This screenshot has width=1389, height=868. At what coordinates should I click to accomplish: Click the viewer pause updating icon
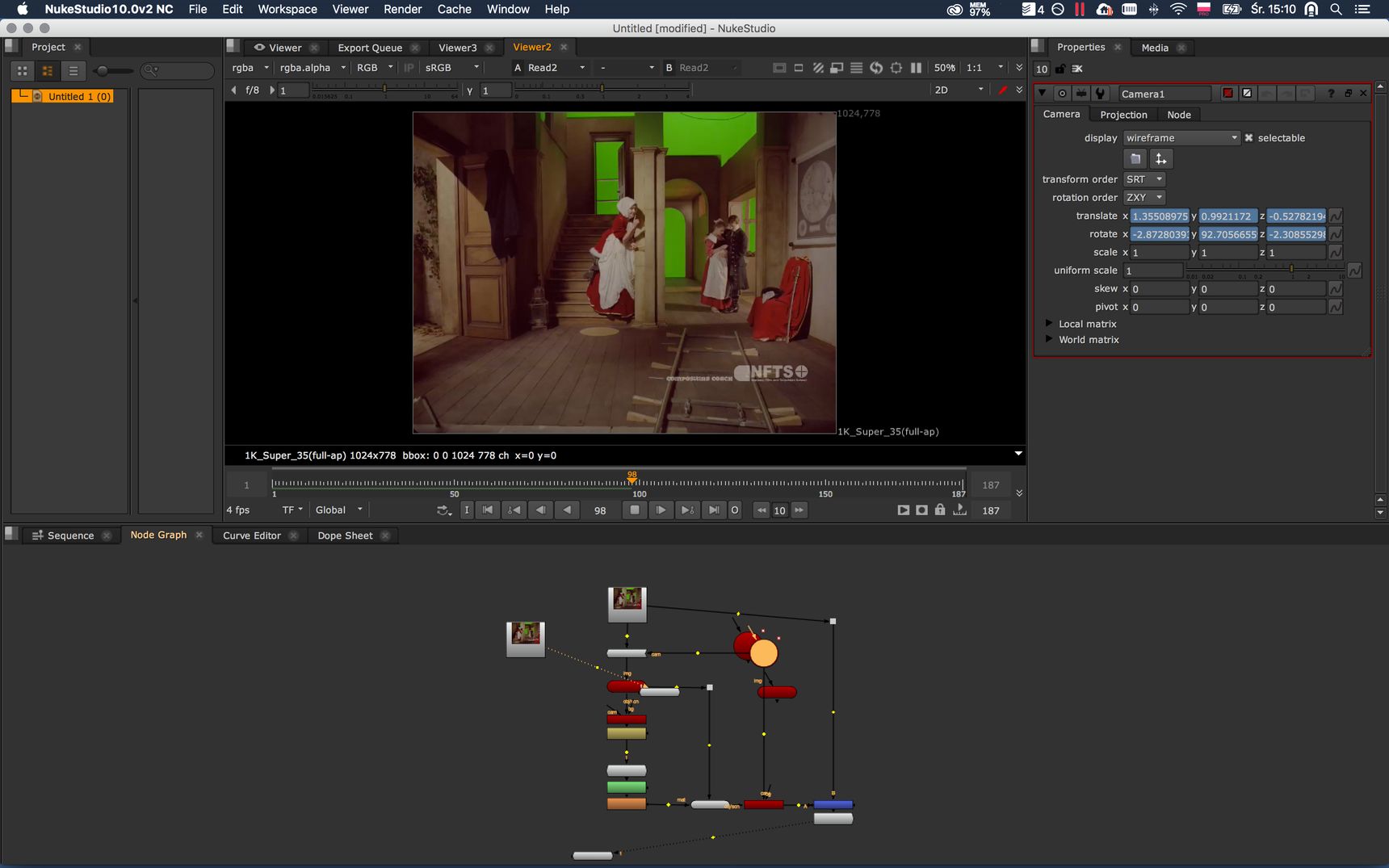[x=916, y=68]
